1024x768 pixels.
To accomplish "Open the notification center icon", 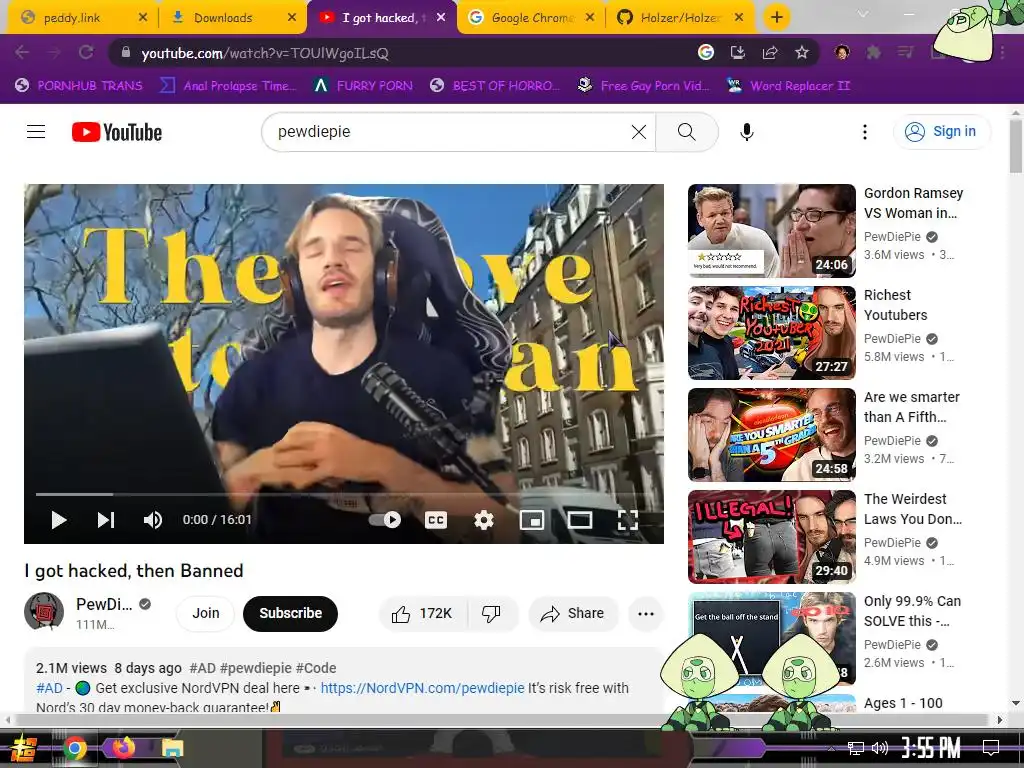I will 991,748.
